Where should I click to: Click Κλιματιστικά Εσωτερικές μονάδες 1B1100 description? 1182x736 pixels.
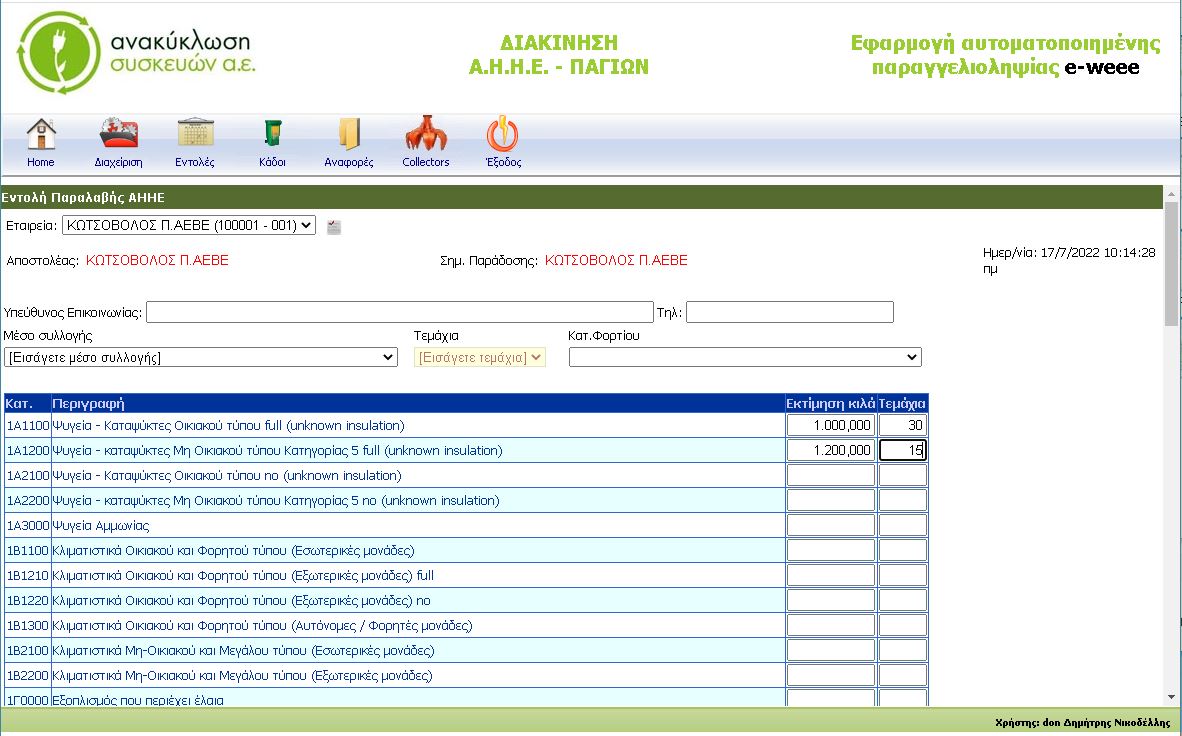click(x=234, y=550)
